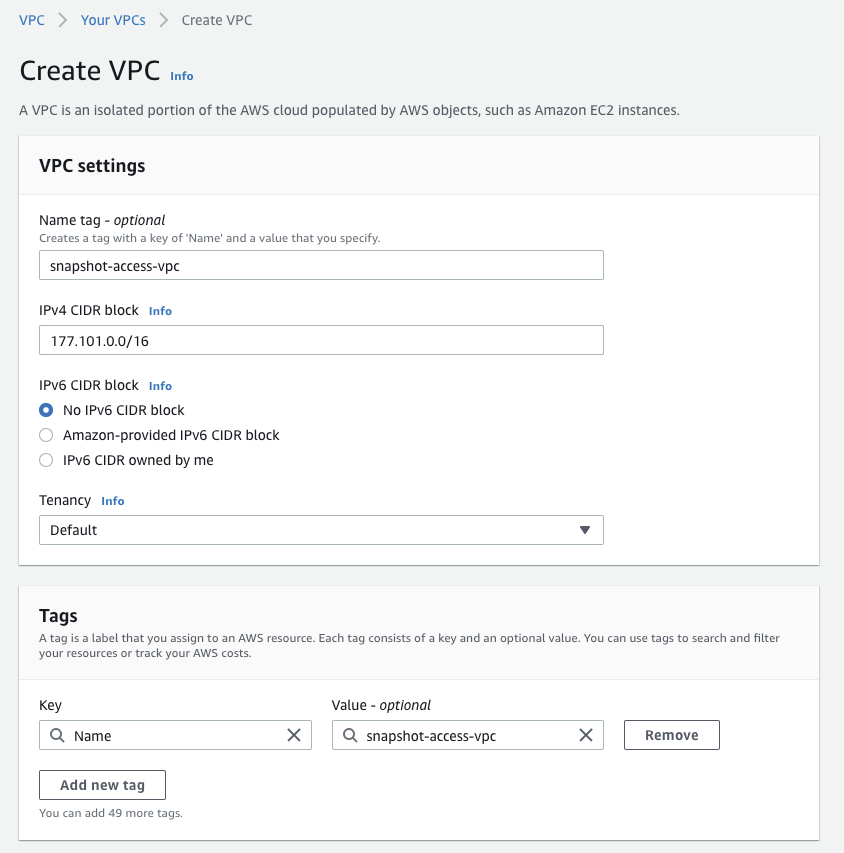Click the search icon in the Key field
Viewport: 844px width, 853px height.
coord(57,735)
